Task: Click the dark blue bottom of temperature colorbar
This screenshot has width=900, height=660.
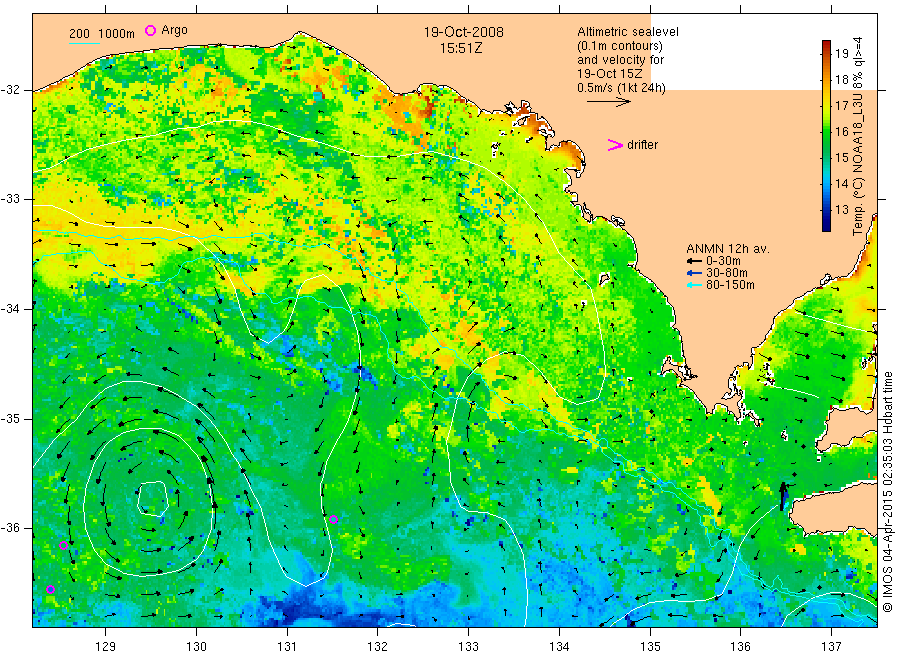Action: [826, 225]
